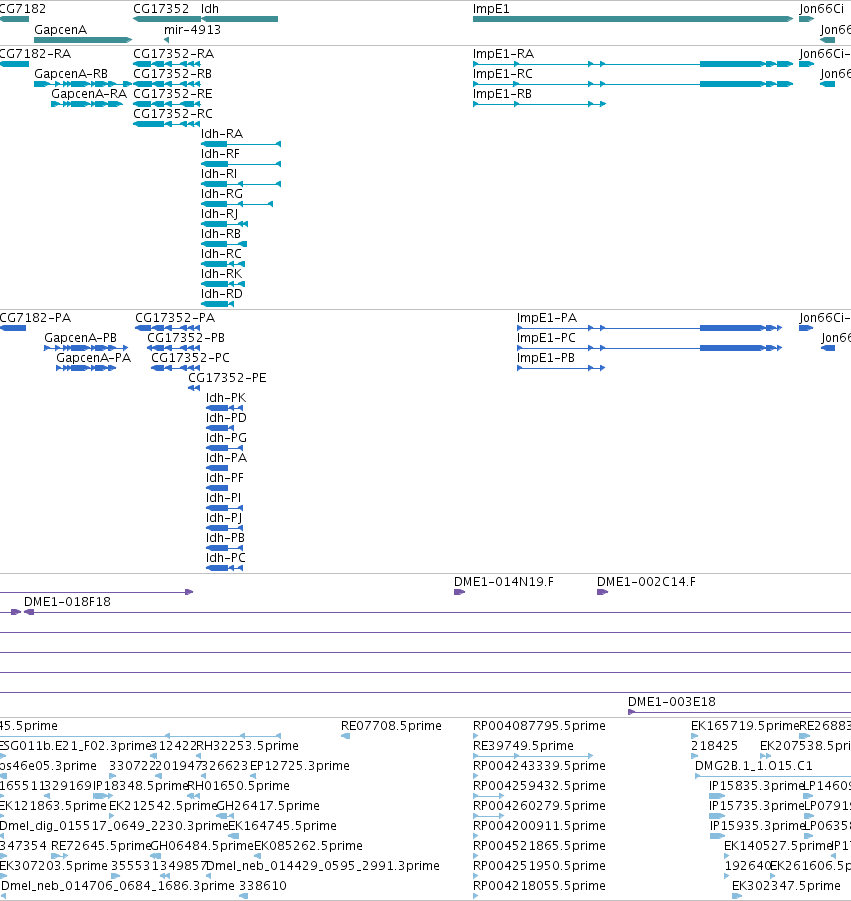This screenshot has height=901, width=851.
Task: Select the Idh-RA transcript label
Action: point(222,133)
